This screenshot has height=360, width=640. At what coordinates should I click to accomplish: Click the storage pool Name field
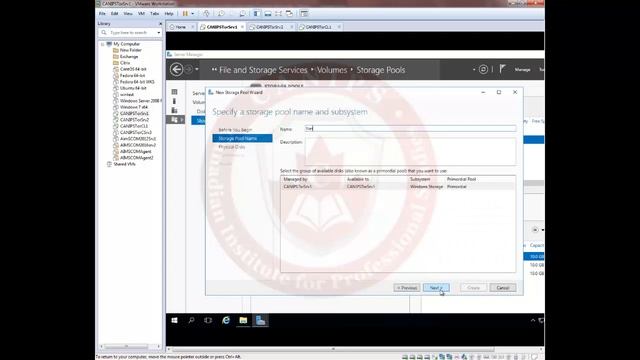coord(410,129)
